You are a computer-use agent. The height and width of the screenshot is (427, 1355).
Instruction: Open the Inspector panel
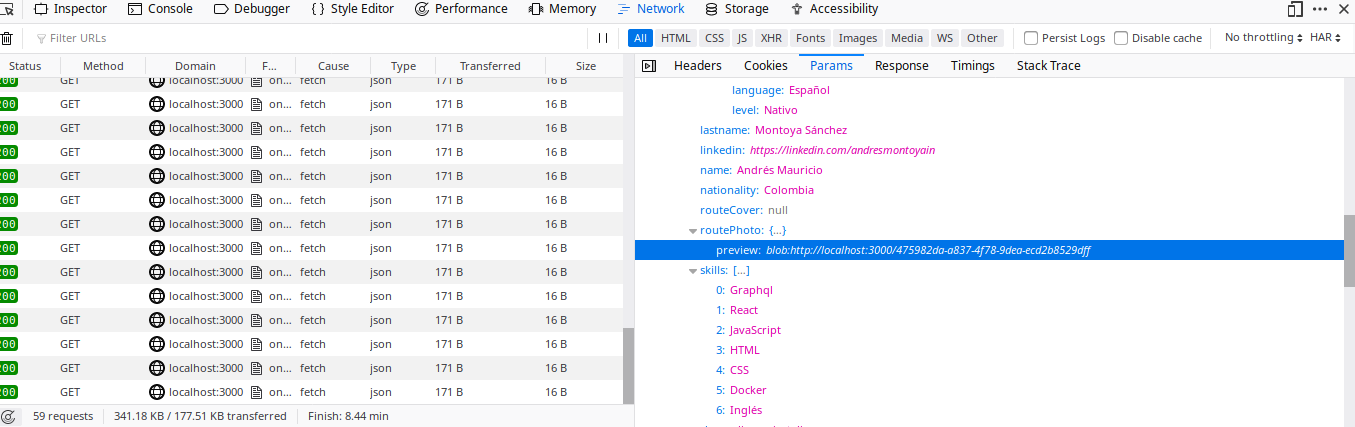tap(70, 9)
